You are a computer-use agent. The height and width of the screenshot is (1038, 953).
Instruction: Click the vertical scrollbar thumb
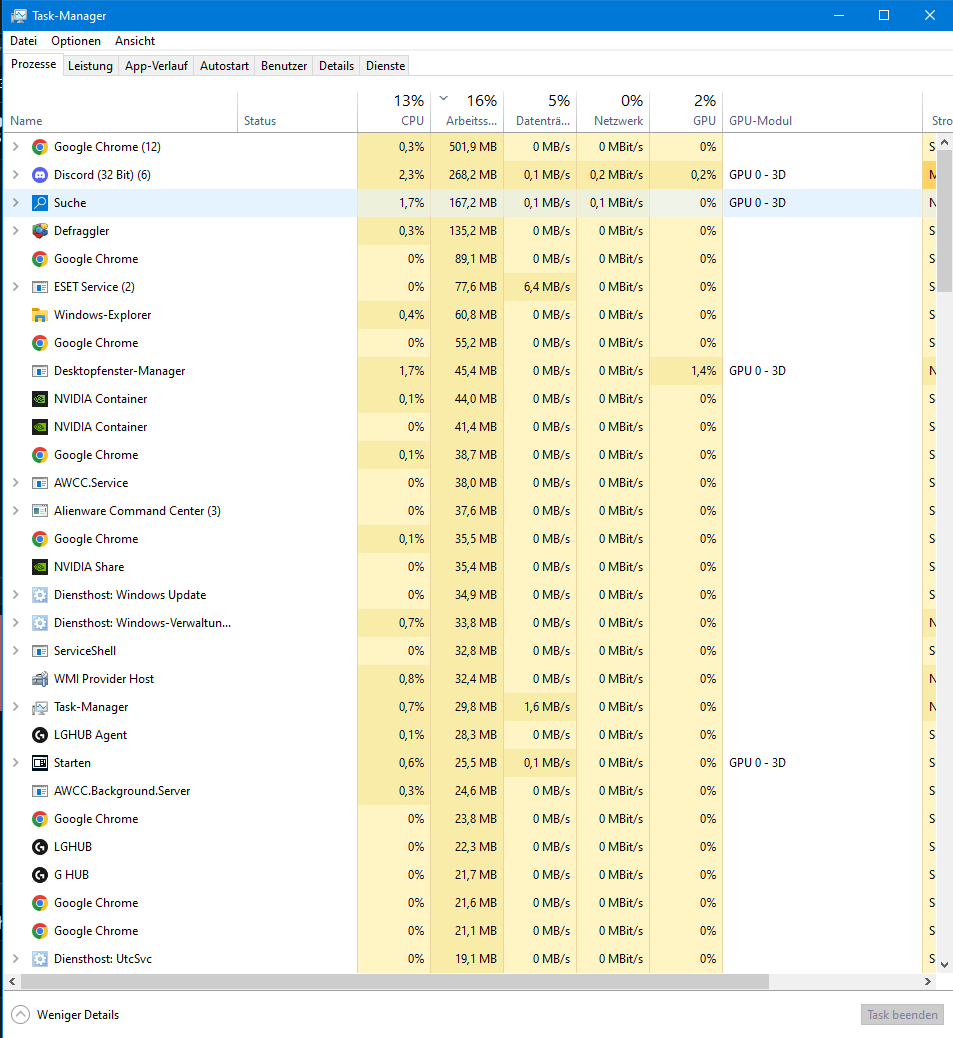pyautogui.click(x=944, y=220)
